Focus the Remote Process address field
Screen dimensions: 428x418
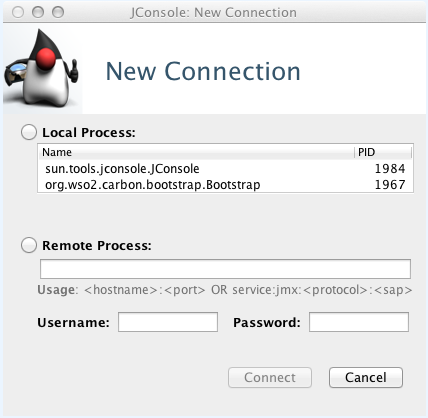point(225,269)
